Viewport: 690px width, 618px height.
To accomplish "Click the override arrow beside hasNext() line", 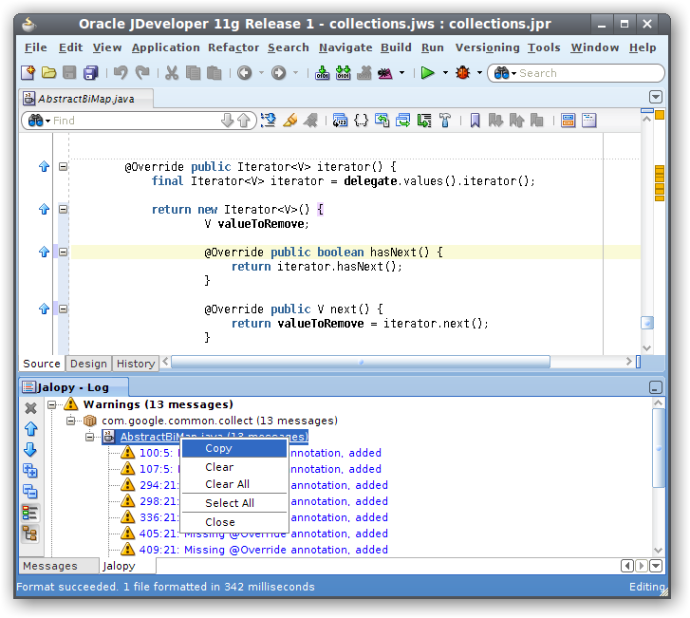I will [44, 252].
